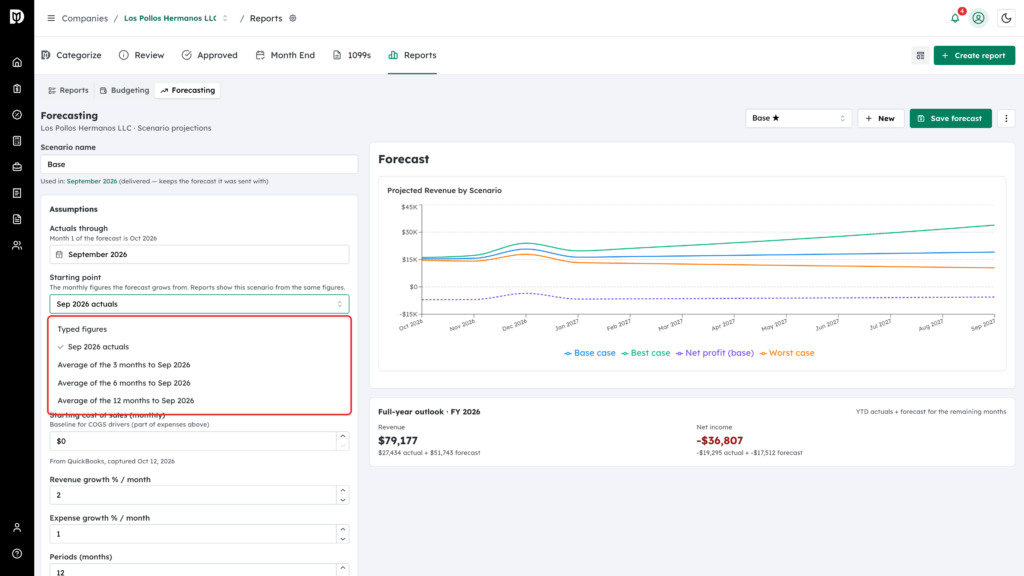Click the Revenue growth % / month field
Viewport: 1024px width, 576px height.
[193, 495]
